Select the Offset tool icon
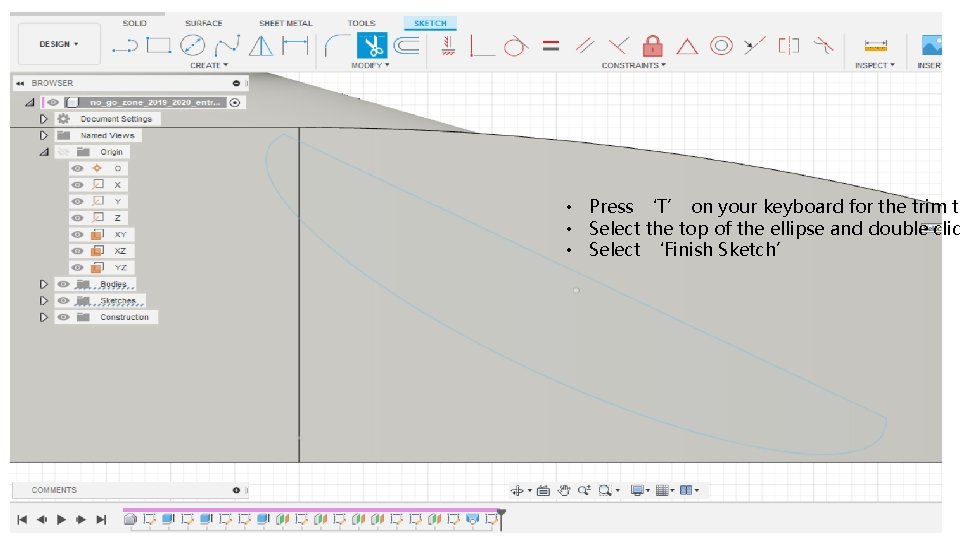The height and width of the screenshot is (540, 960). [407, 46]
